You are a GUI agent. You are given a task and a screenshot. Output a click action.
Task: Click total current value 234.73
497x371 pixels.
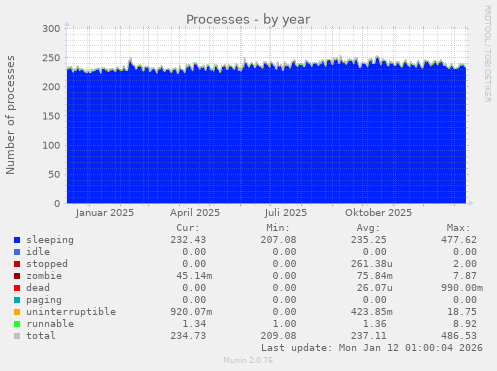188,336
